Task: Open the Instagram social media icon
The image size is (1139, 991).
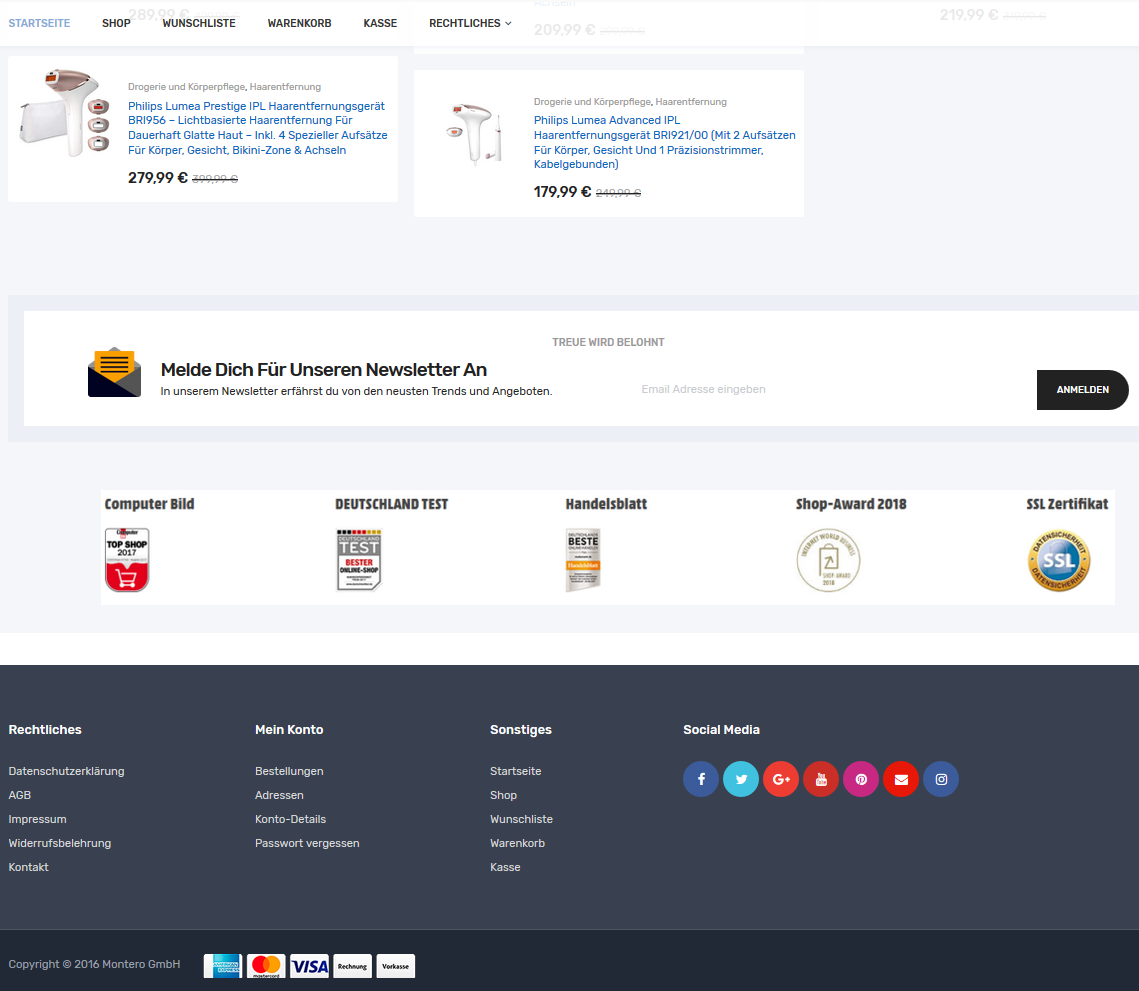Action: tap(941, 779)
